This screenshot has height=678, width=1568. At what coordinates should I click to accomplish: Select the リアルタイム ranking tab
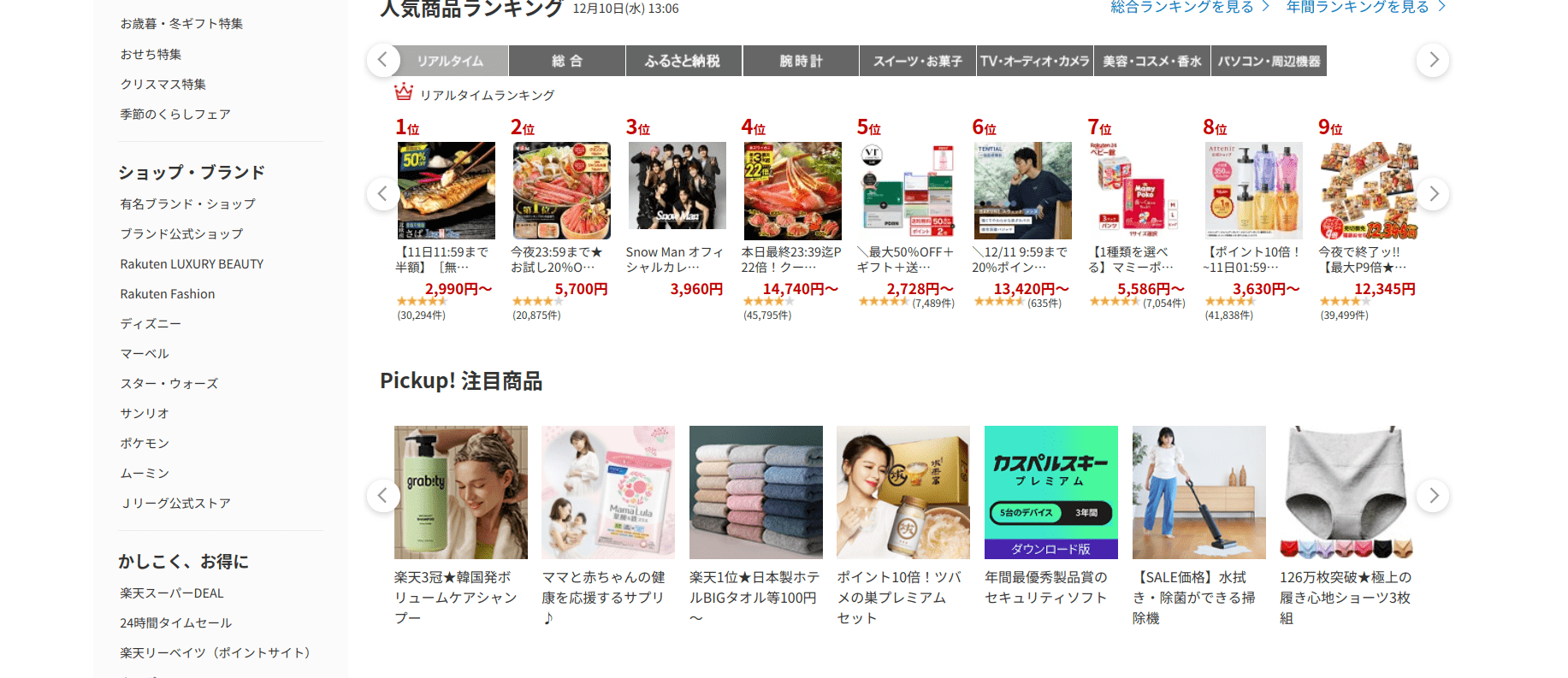tap(450, 61)
